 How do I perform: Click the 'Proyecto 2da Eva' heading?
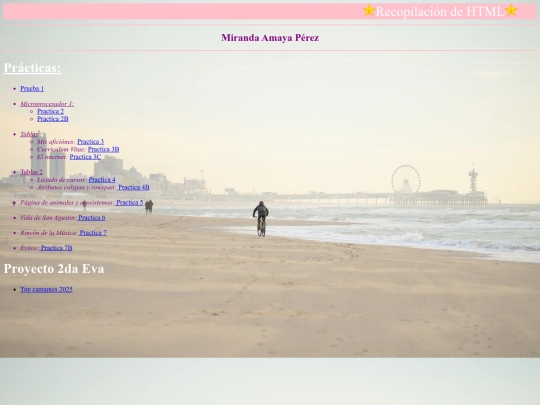(54, 269)
